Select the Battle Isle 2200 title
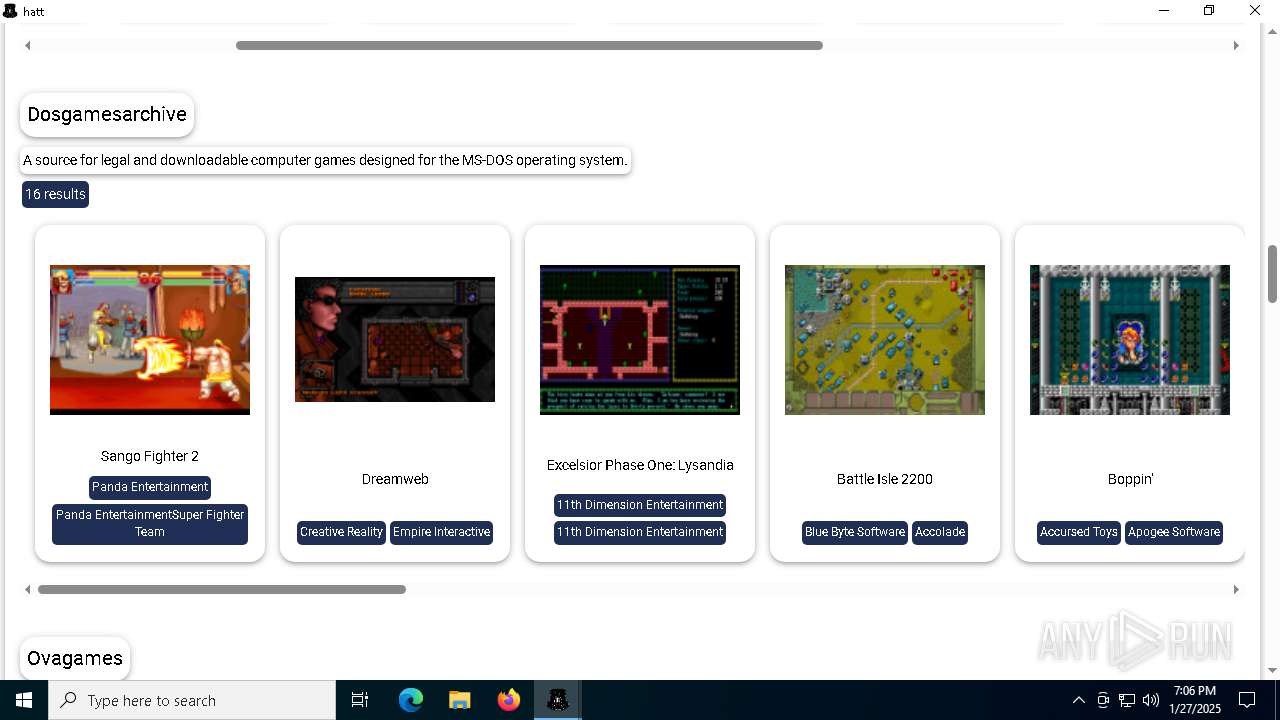The height and width of the screenshot is (720, 1280). pyautogui.click(x=885, y=479)
